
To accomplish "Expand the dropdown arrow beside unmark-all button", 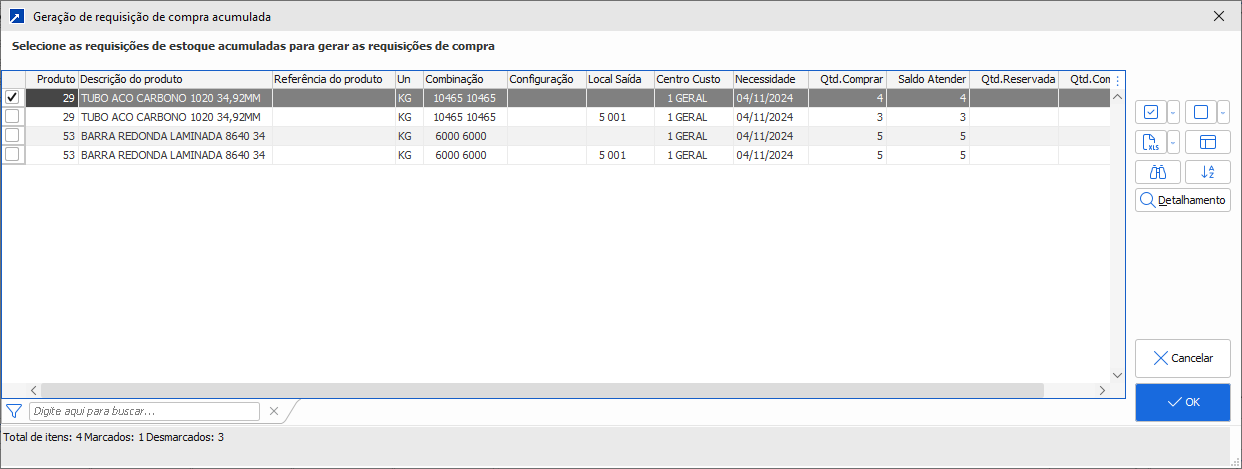I will [1223, 112].
